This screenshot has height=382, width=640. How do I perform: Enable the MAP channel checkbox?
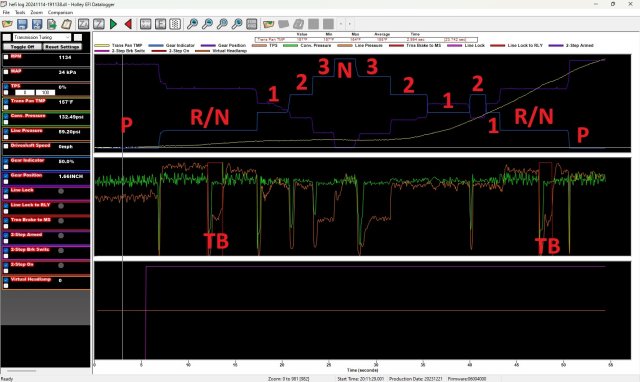6,72
